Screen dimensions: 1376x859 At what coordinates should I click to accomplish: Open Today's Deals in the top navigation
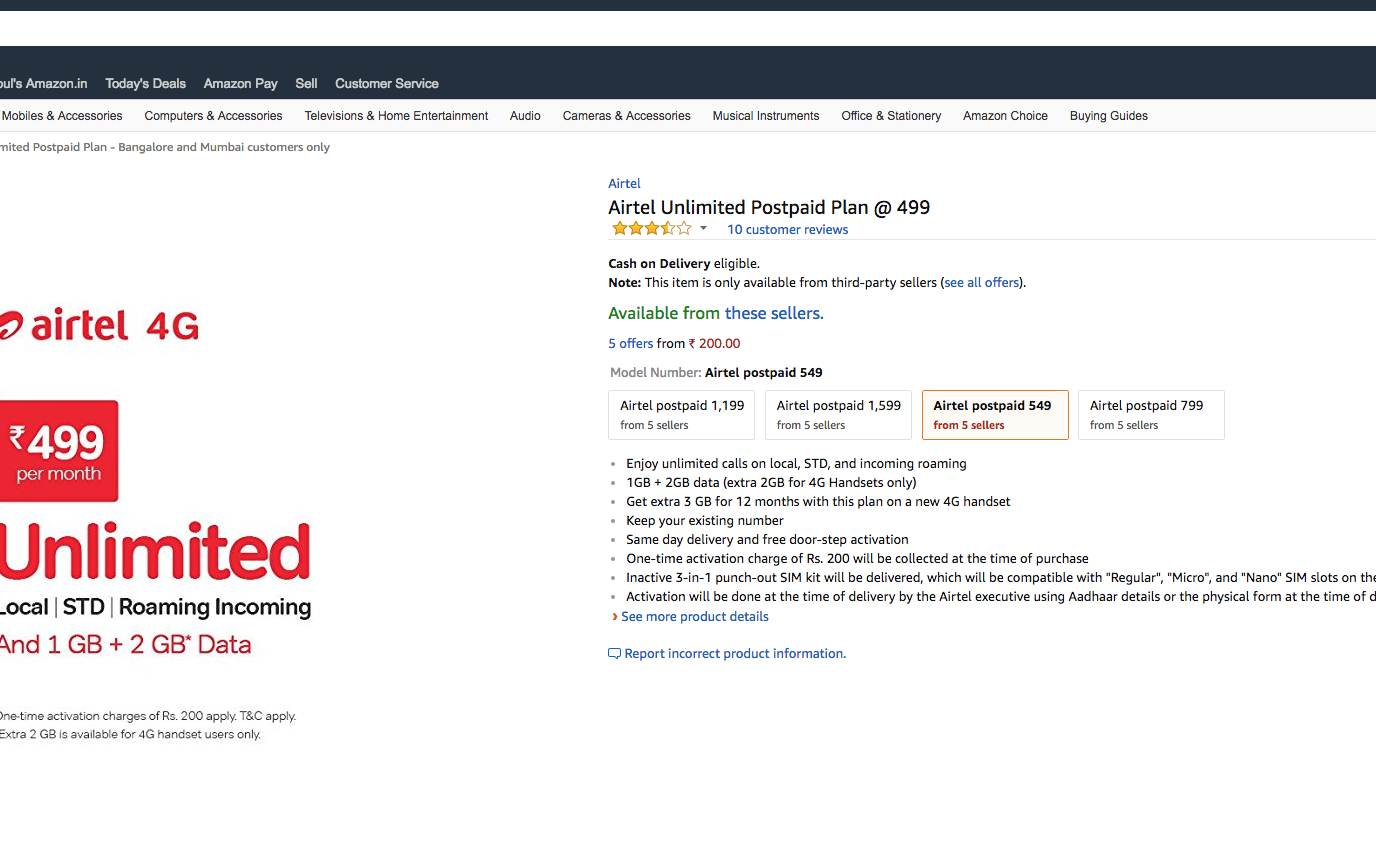(x=145, y=84)
